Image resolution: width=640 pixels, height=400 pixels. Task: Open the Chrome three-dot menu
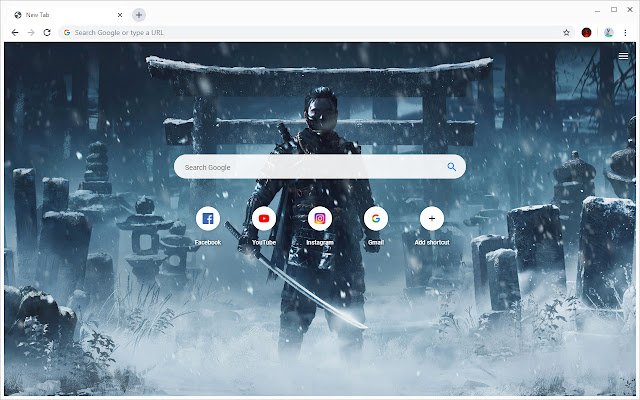click(625, 33)
